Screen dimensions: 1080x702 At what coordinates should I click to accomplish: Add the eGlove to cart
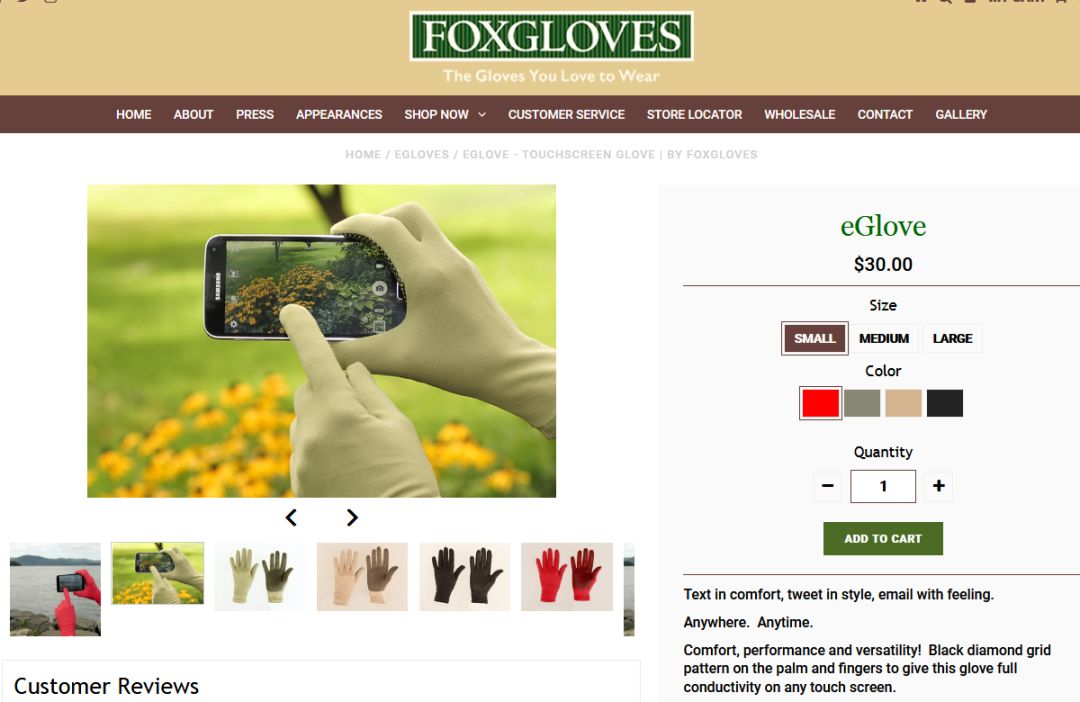tap(883, 539)
